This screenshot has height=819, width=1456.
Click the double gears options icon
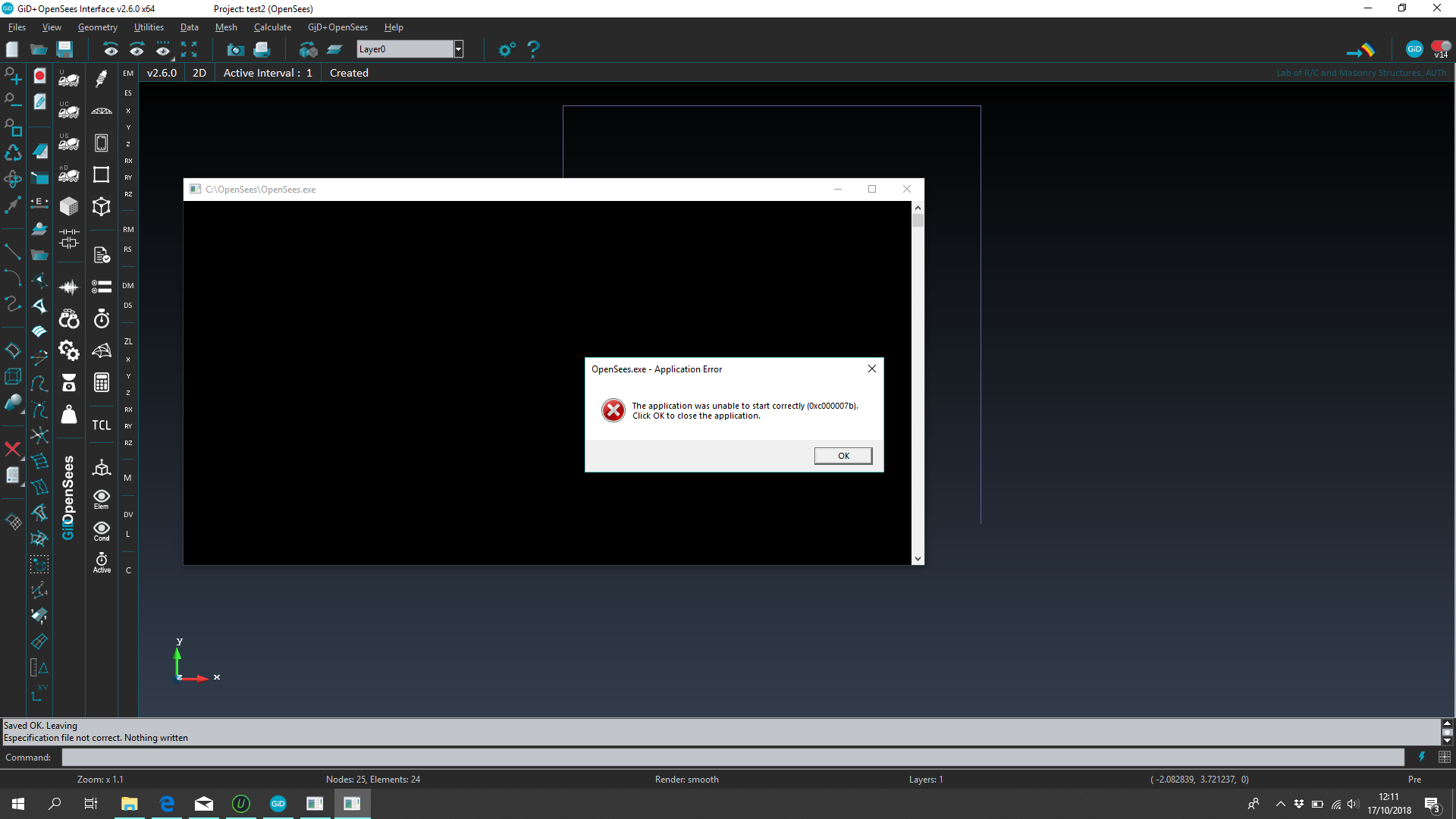coord(69,350)
